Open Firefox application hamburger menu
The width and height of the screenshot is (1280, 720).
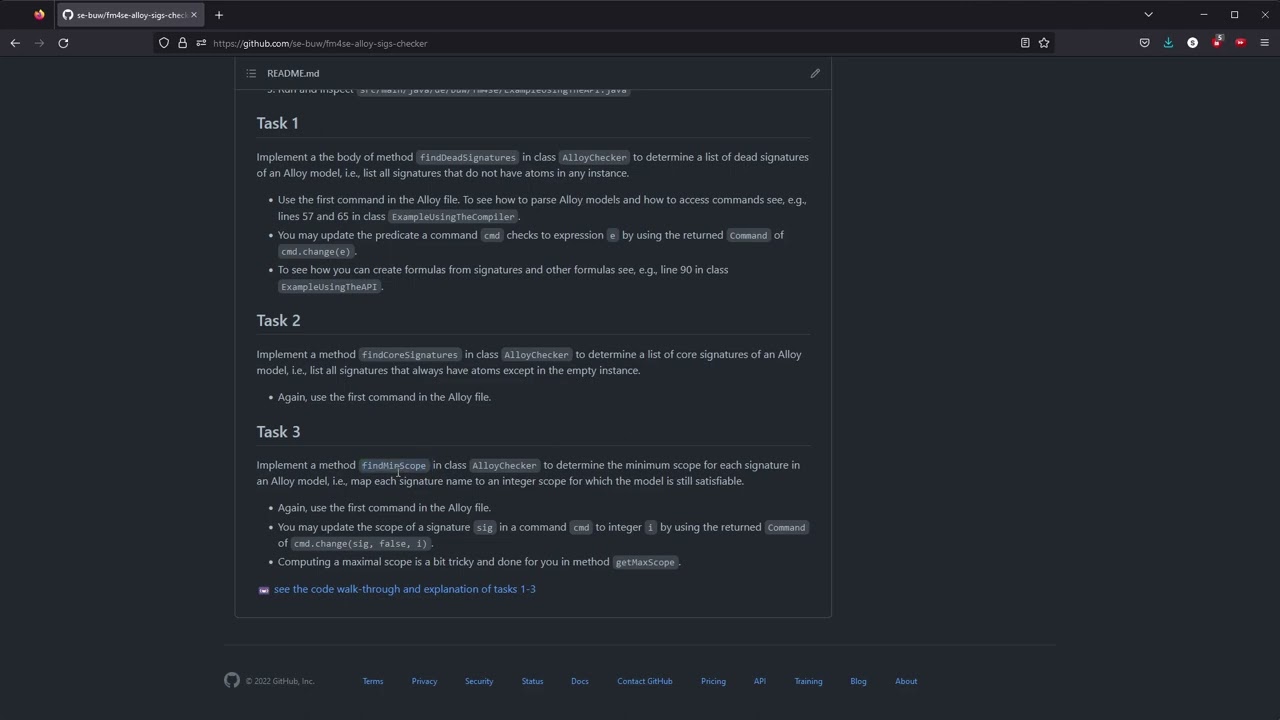click(1264, 43)
